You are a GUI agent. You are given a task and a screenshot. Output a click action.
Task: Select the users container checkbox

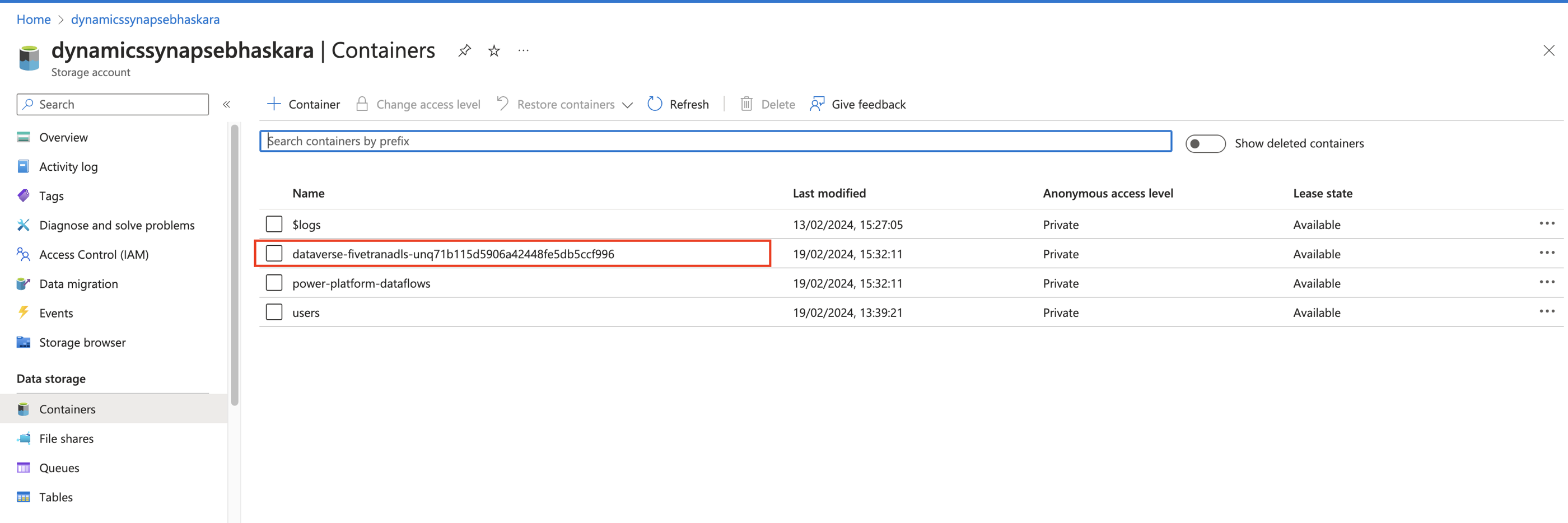click(274, 312)
